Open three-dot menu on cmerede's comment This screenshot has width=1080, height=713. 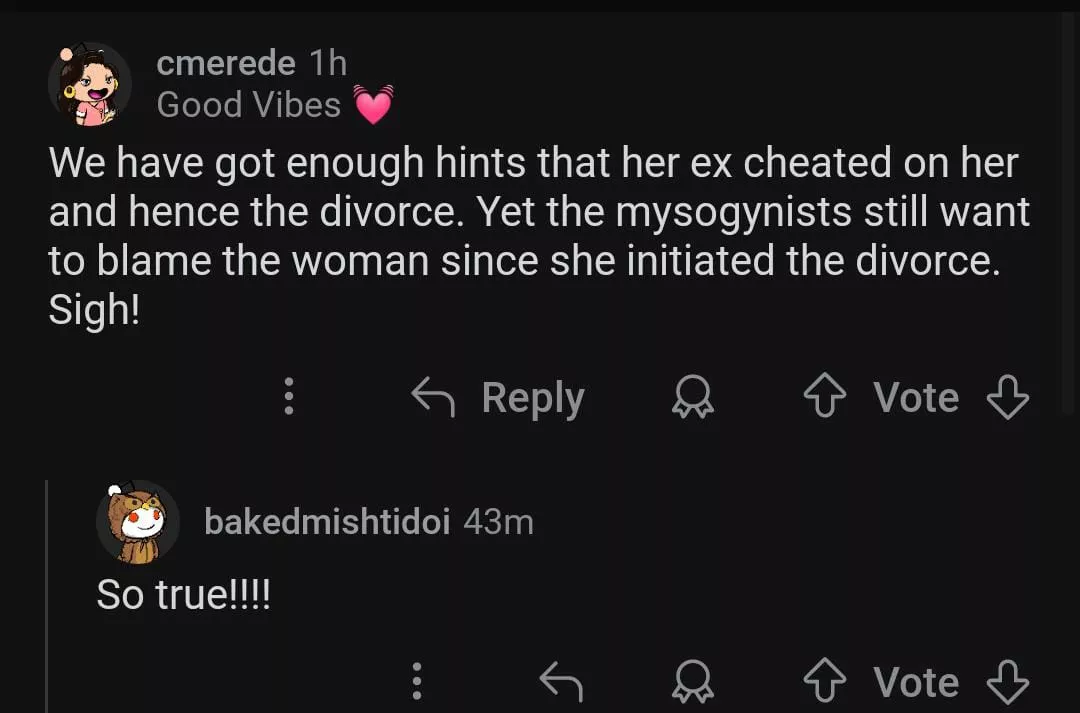(289, 397)
